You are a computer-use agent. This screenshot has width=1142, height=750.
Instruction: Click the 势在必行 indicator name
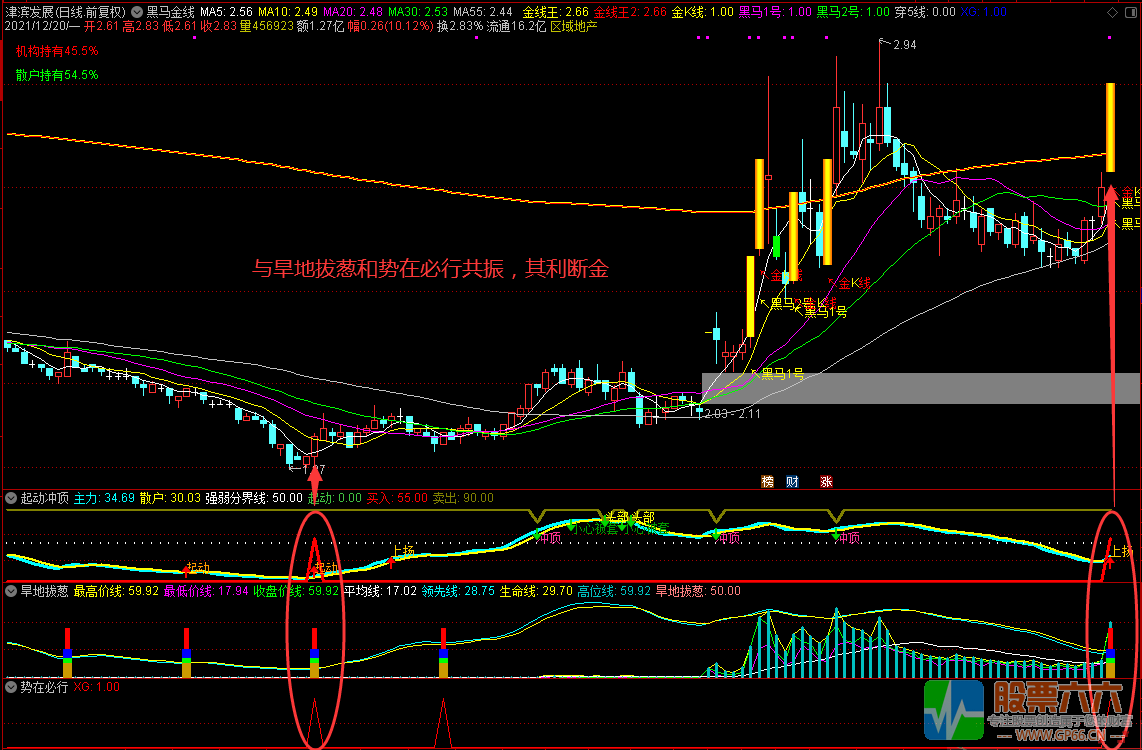(x=44, y=687)
